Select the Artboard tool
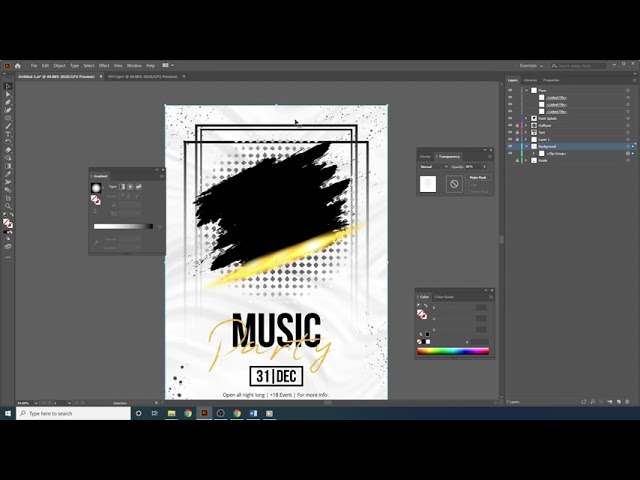The image size is (640, 480). tap(8, 198)
